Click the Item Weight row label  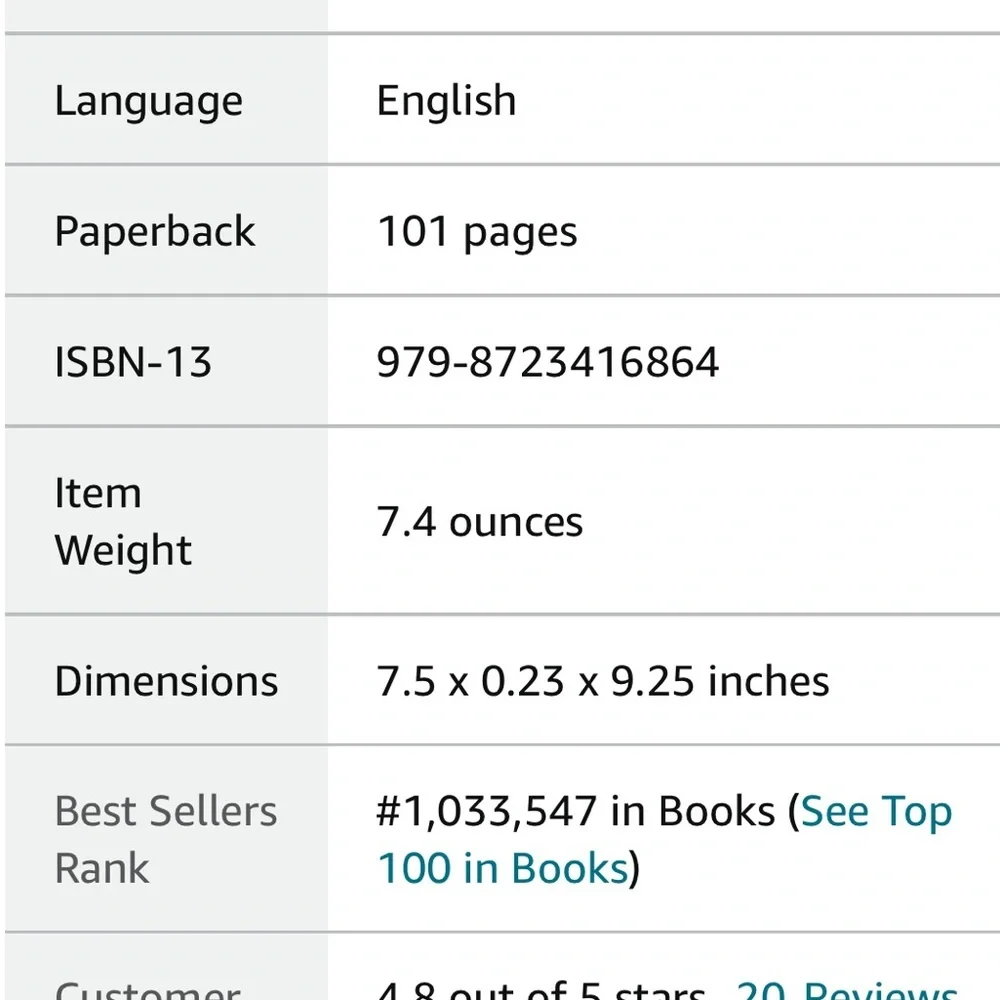coord(123,521)
